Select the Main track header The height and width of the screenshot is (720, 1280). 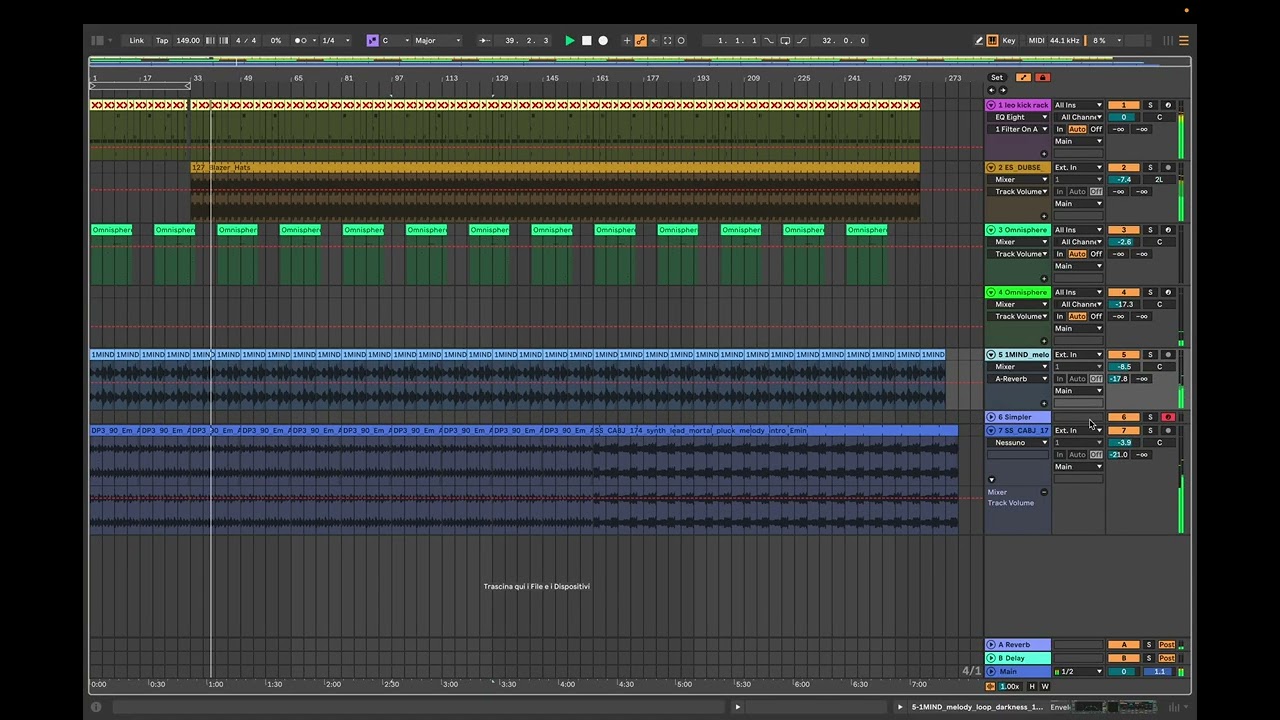(1018, 672)
